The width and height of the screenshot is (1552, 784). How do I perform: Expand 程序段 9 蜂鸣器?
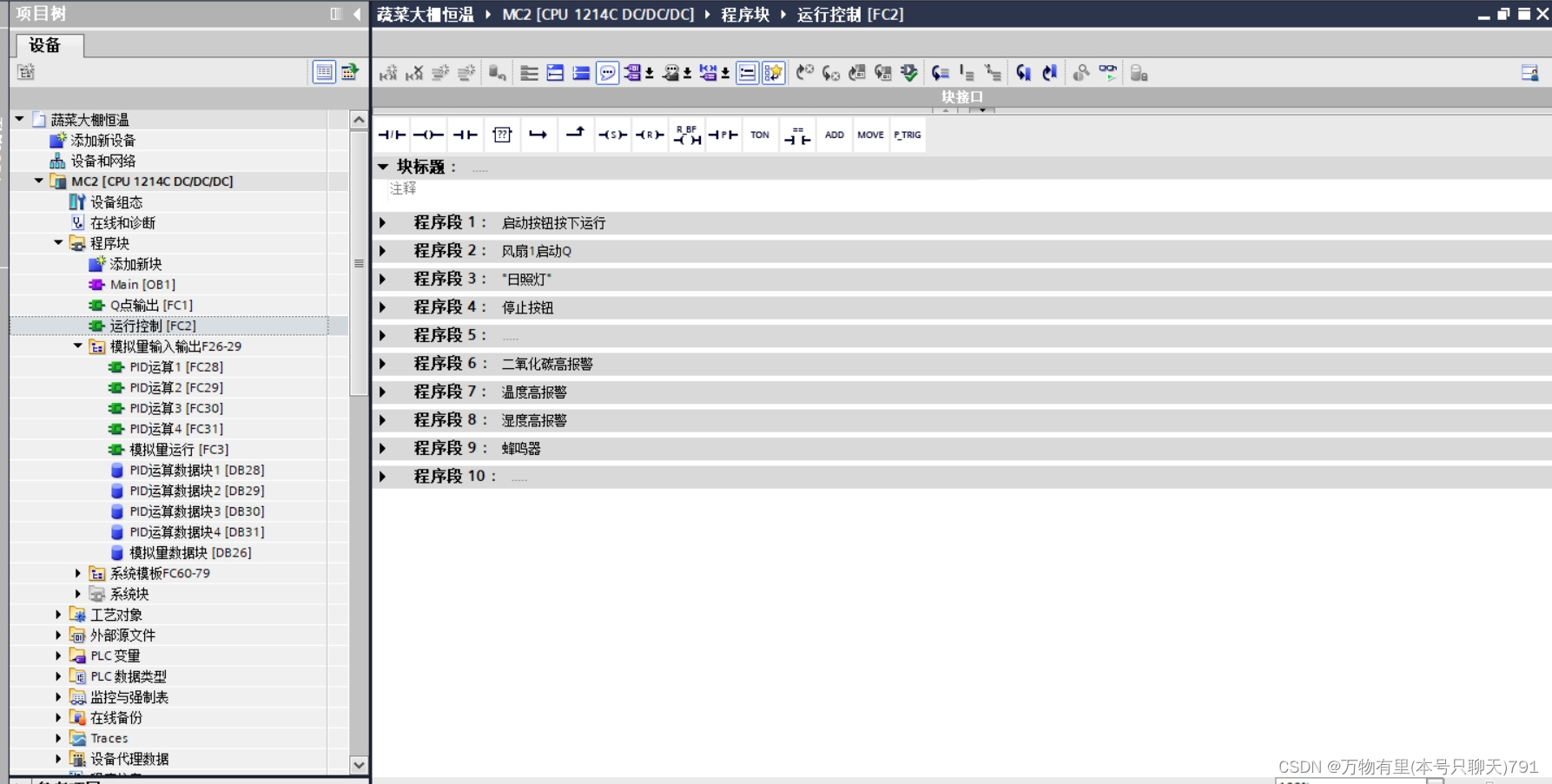(382, 448)
